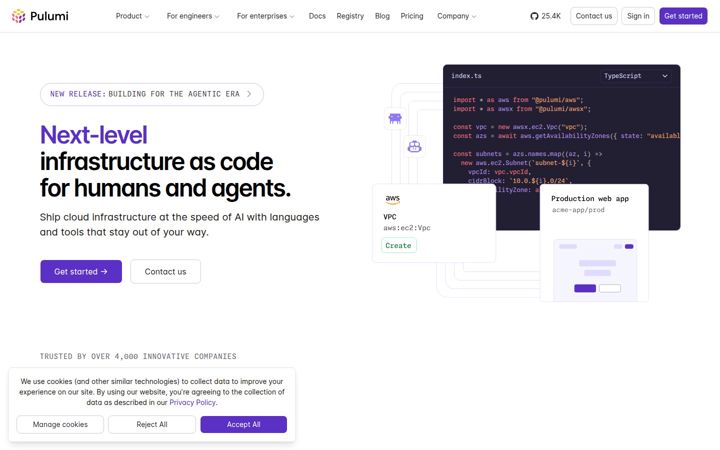
Task: Expand the Product menu
Action: pos(132,16)
